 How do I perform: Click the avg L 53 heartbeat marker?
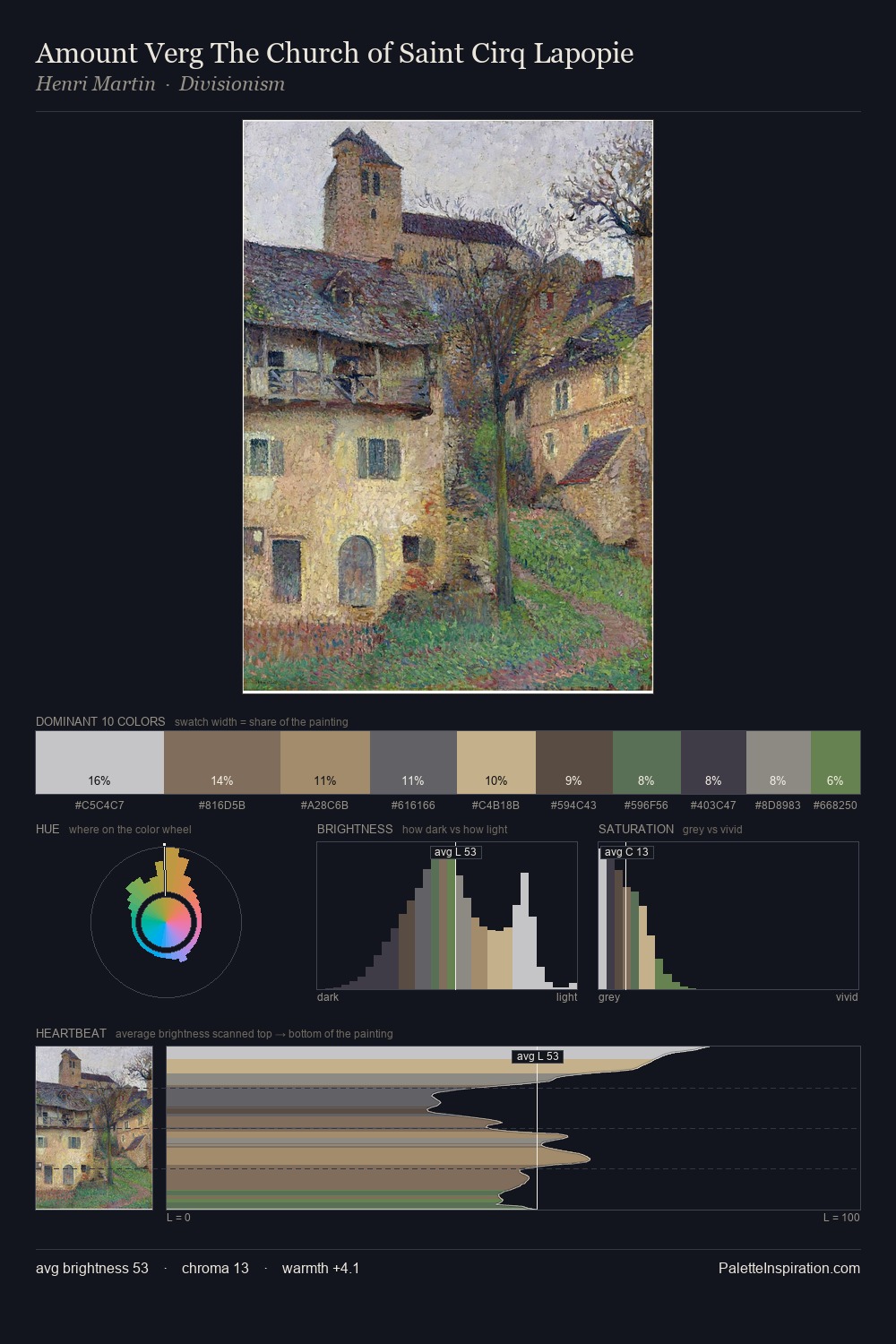coord(538,1056)
